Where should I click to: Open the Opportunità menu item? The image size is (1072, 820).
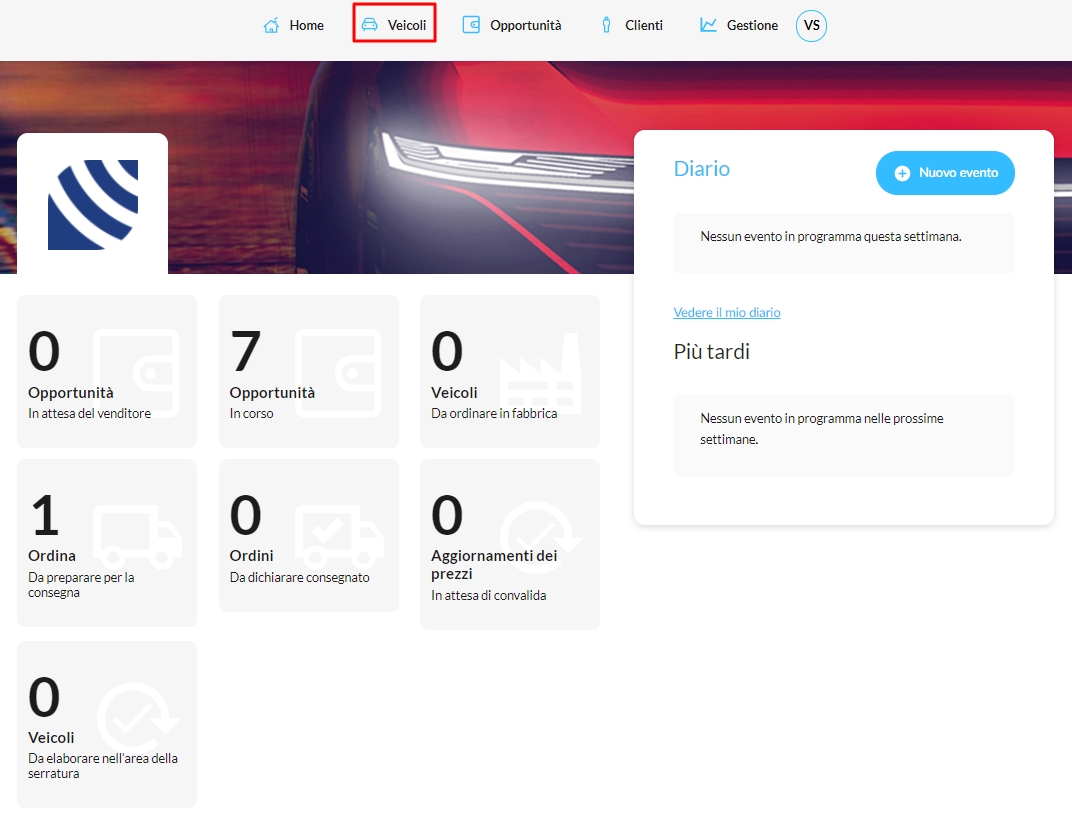click(x=512, y=25)
